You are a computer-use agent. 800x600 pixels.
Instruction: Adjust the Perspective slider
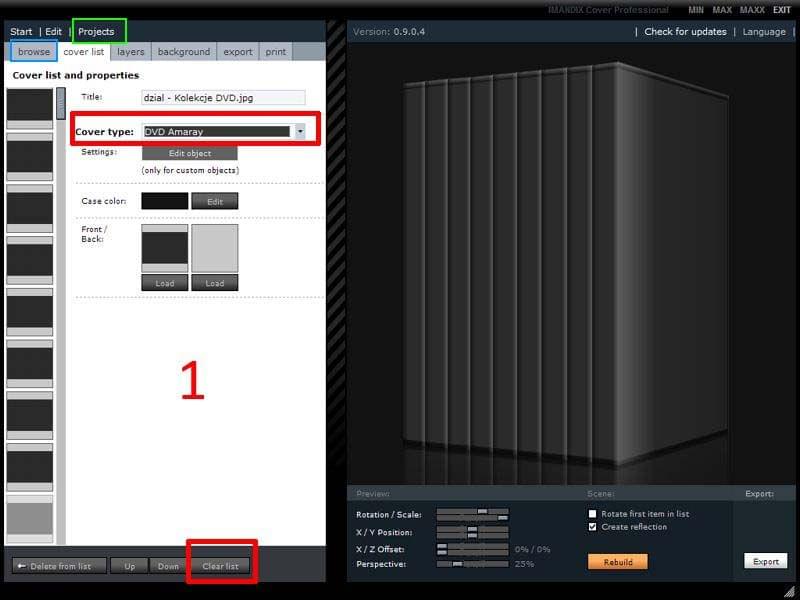pyautogui.click(x=472, y=564)
